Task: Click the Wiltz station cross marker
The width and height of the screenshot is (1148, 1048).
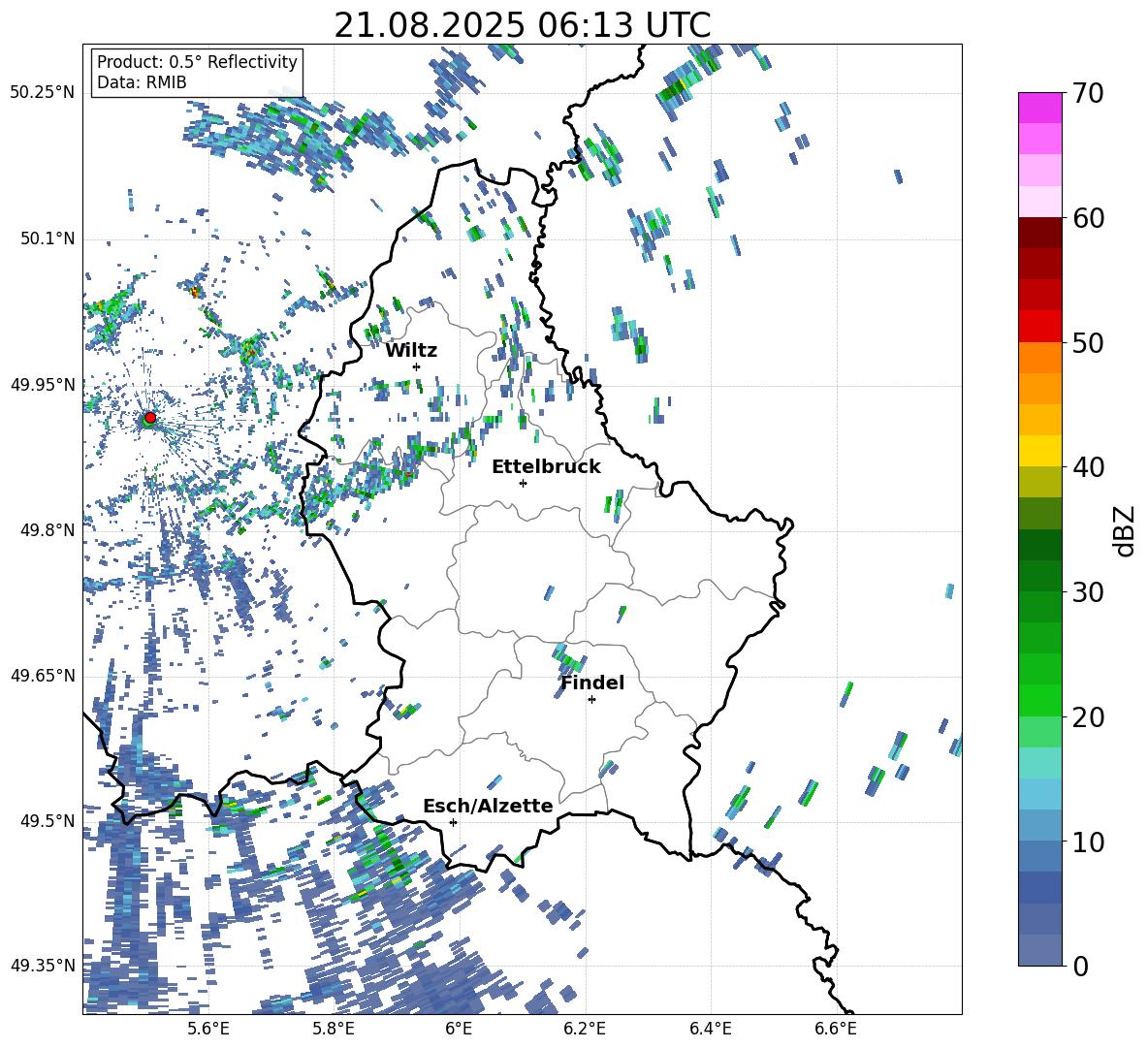Action: (417, 366)
